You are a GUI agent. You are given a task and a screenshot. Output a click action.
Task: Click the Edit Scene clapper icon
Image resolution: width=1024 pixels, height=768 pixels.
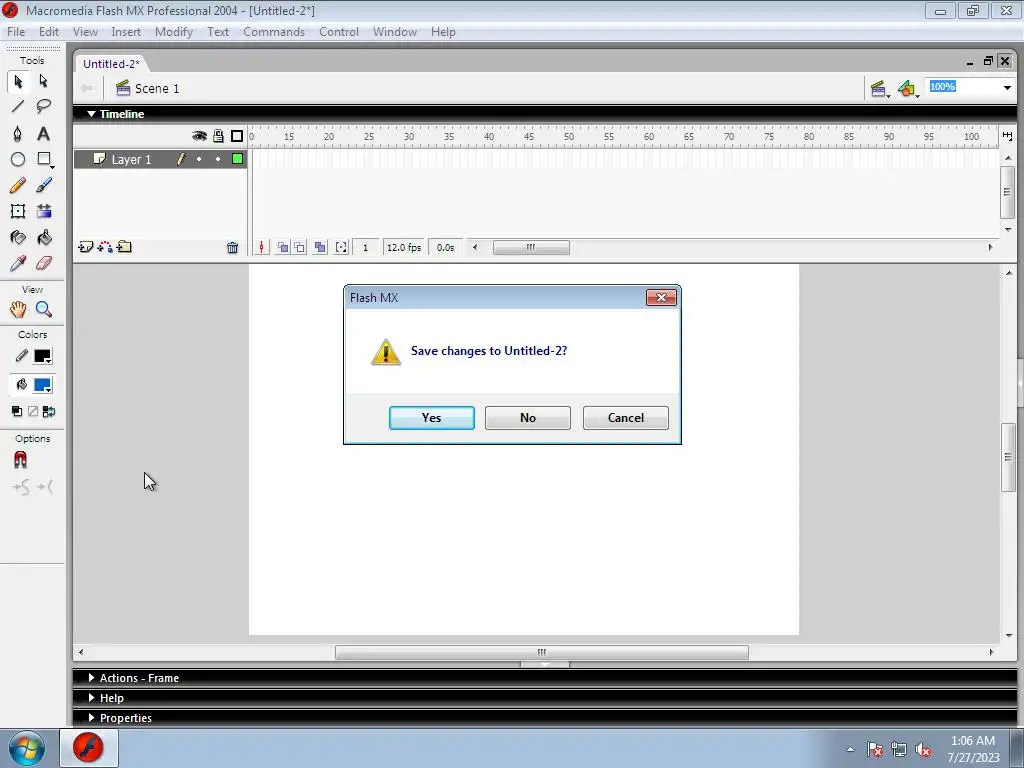tap(879, 88)
